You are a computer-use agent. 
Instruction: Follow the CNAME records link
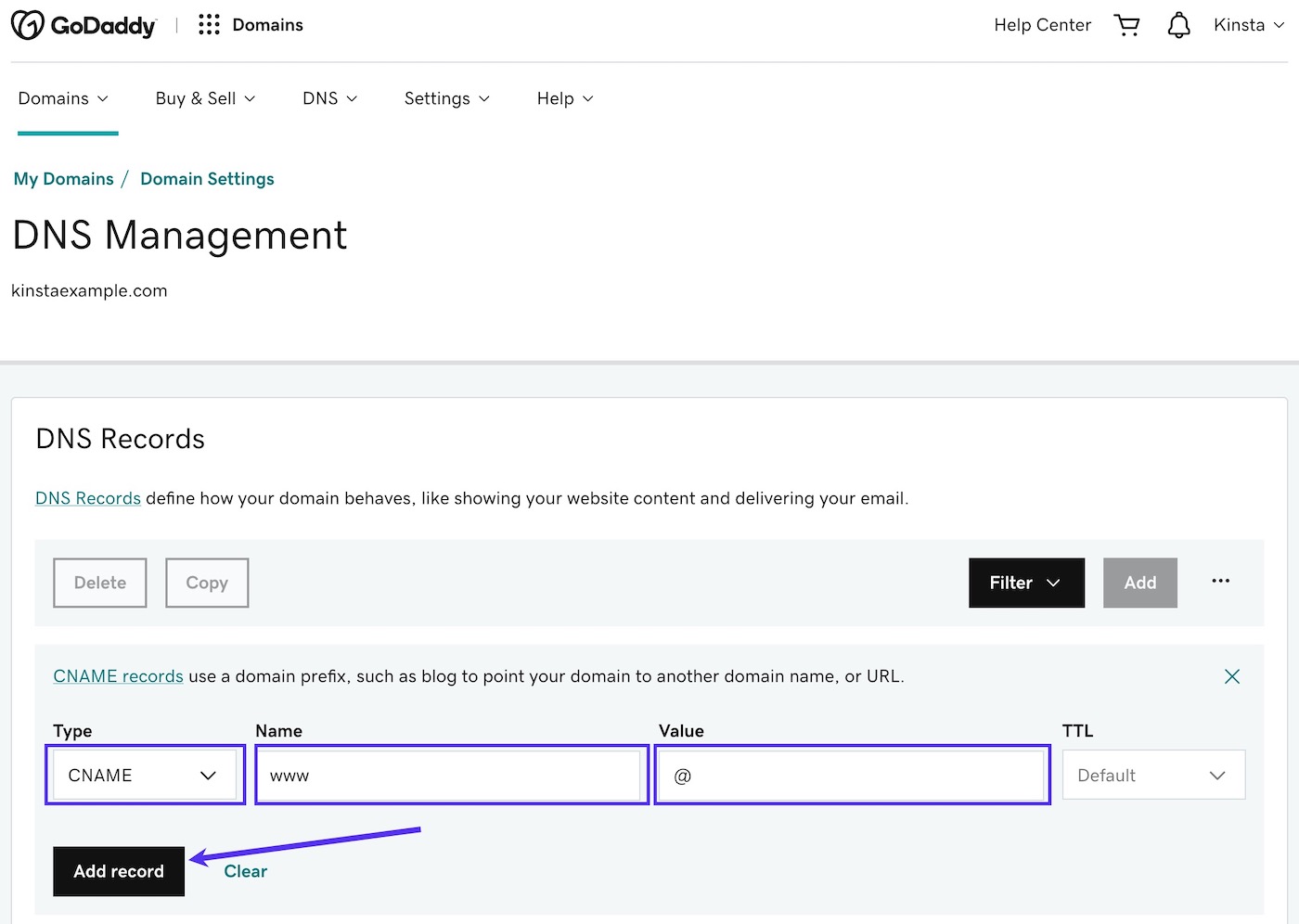pyautogui.click(x=118, y=676)
